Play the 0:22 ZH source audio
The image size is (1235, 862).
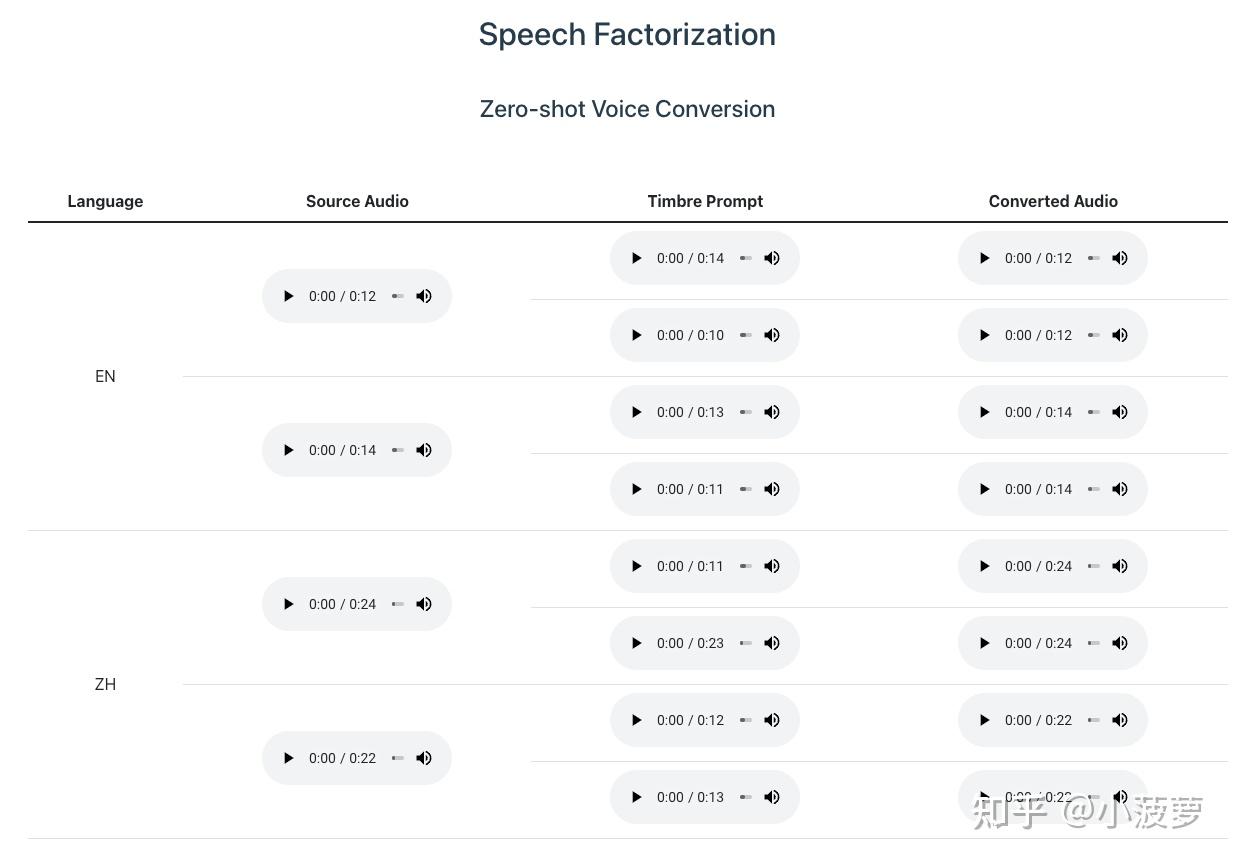[x=289, y=758]
